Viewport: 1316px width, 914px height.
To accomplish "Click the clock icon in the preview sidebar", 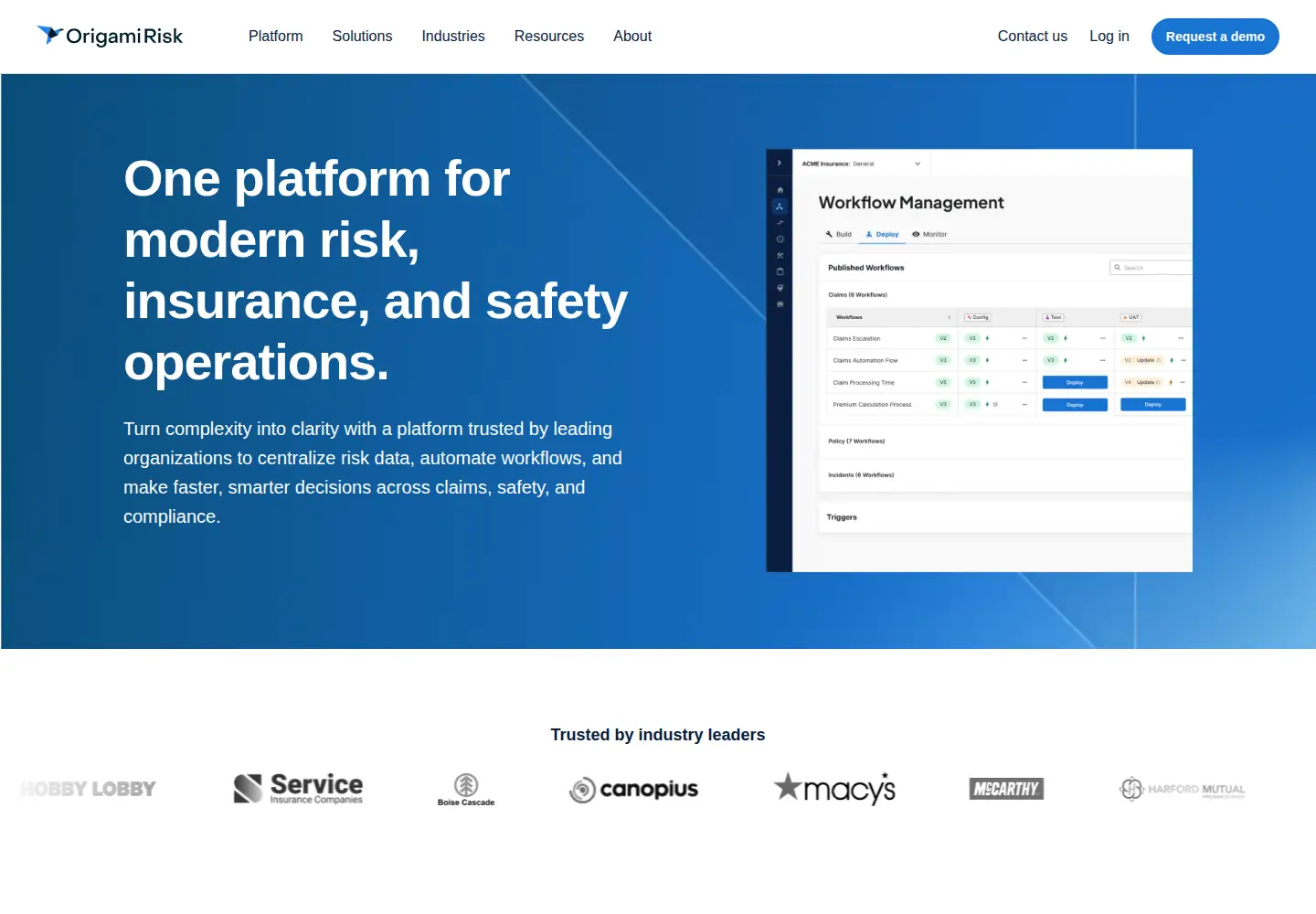I will tap(780, 239).
